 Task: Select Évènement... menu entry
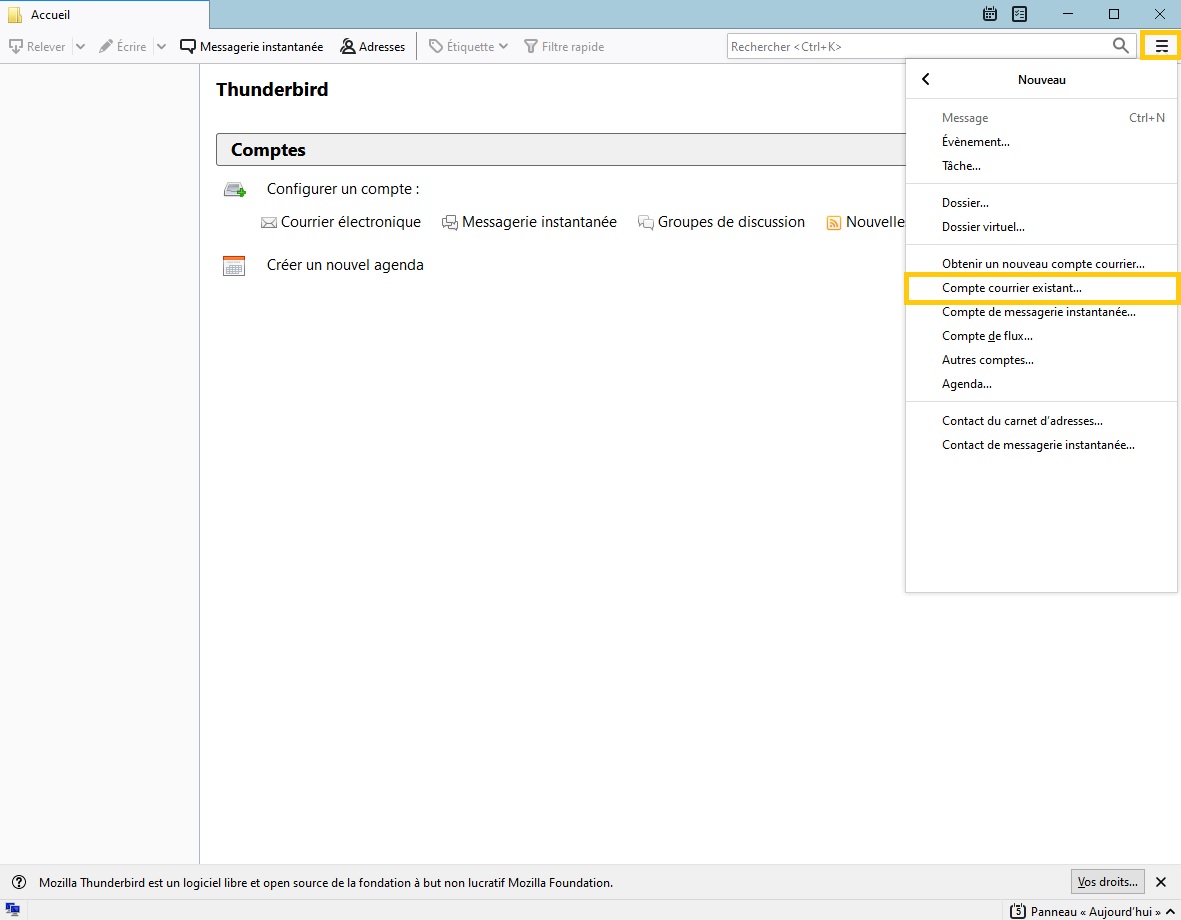point(1042,142)
